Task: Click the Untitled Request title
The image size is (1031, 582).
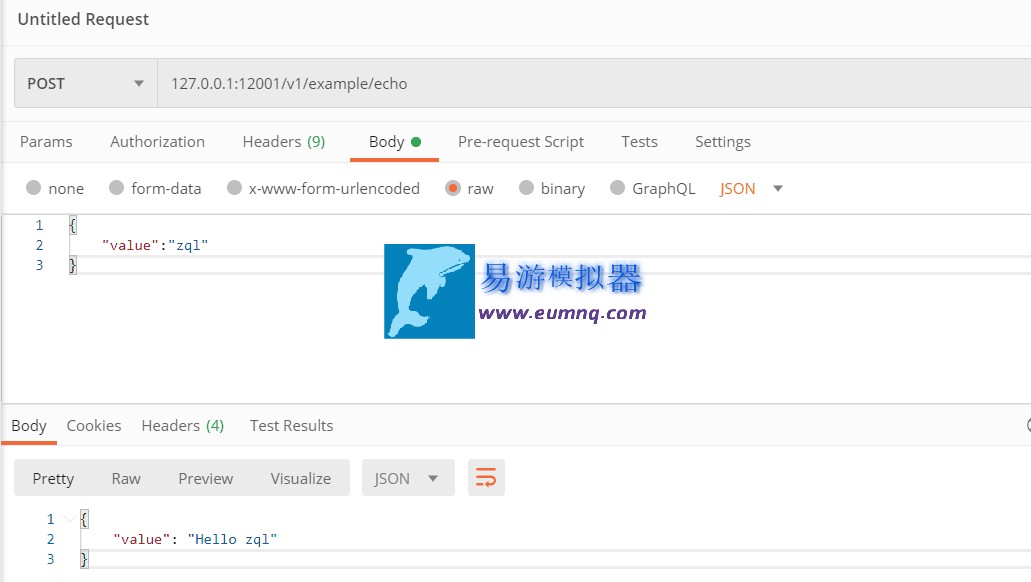Action: click(x=84, y=19)
